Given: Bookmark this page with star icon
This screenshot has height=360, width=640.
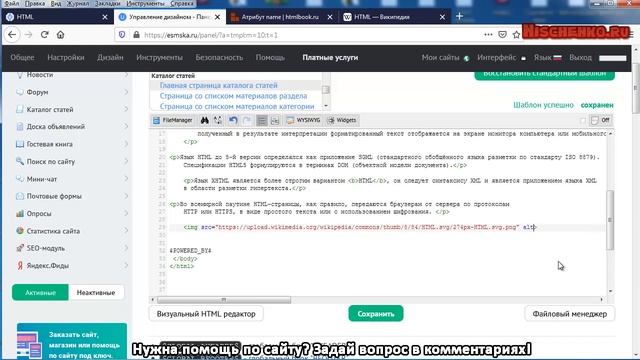Looking at the screenshot, I should [x=516, y=35].
